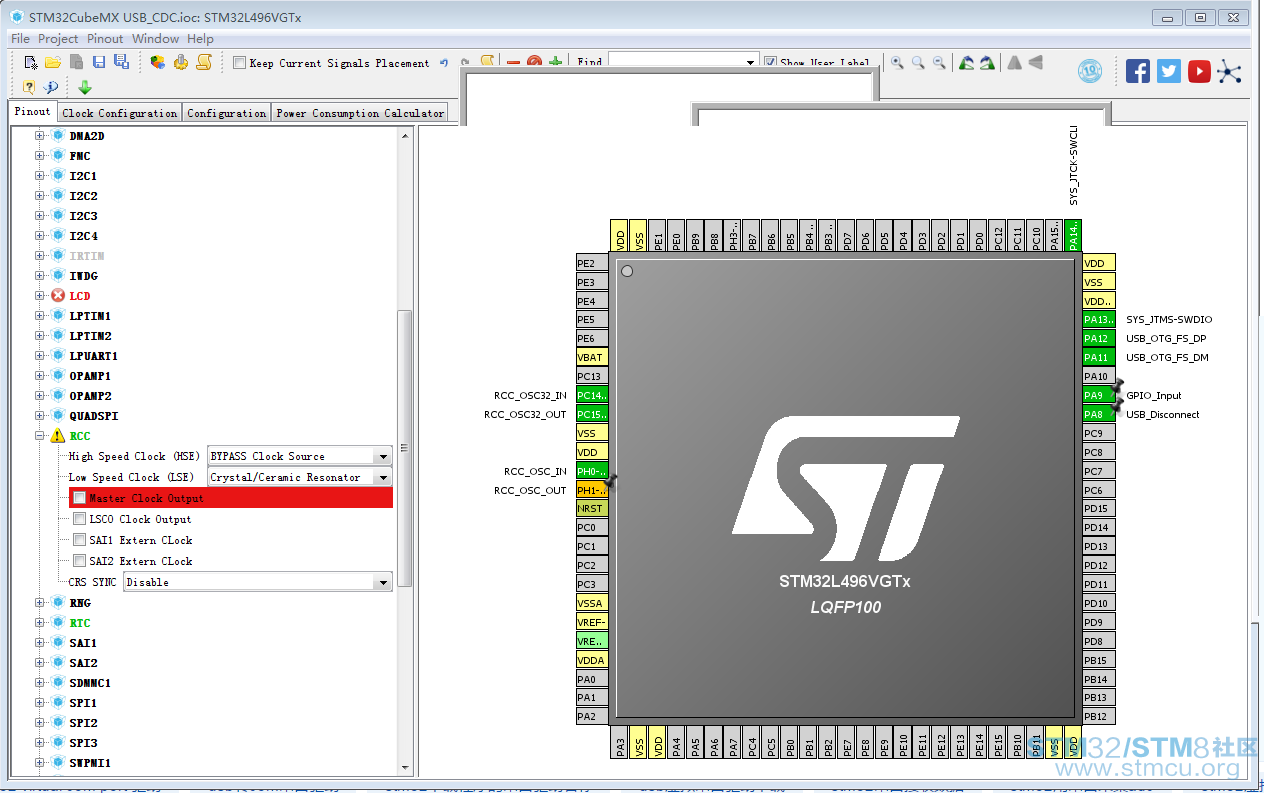Click the PH1 pin on the chip
The width and height of the screenshot is (1264, 793).
tap(591, 490)
